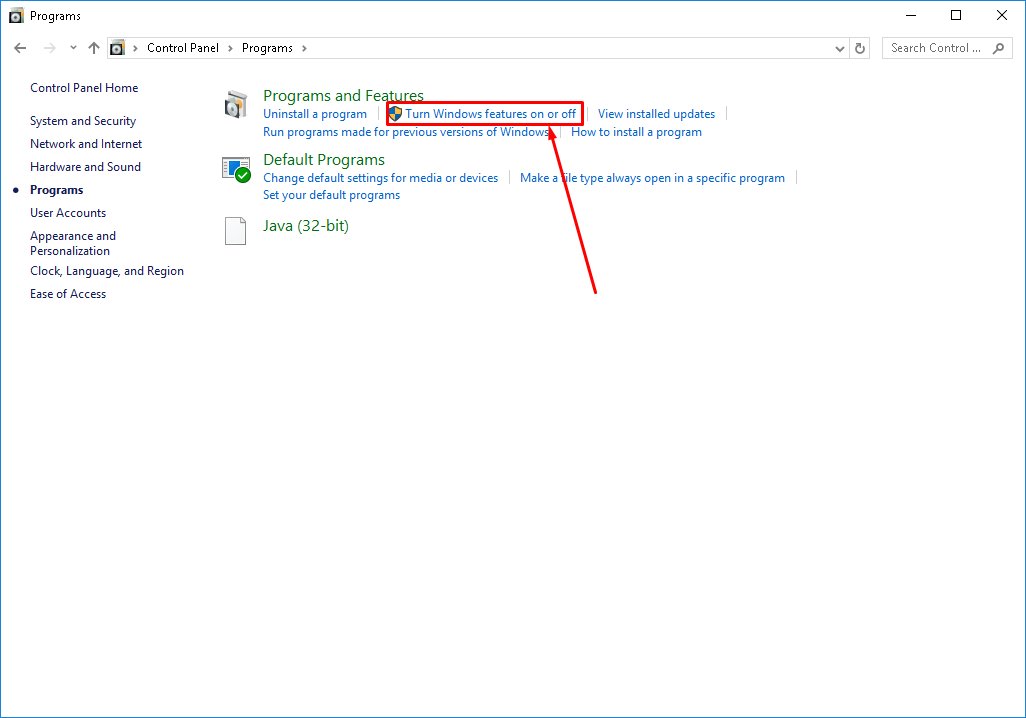Click the shield icon beside Windows features
The height and width of the screenshot is (718, 1026).
point(395,114)
